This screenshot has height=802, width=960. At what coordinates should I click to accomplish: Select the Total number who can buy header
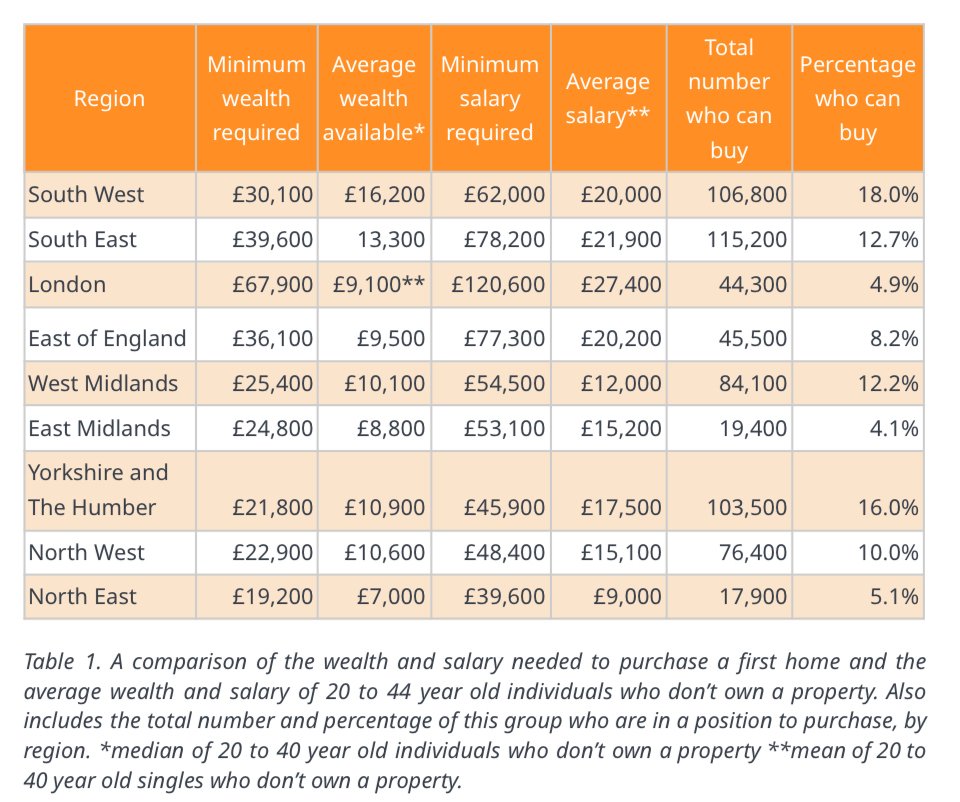click(x=728, y=99)
